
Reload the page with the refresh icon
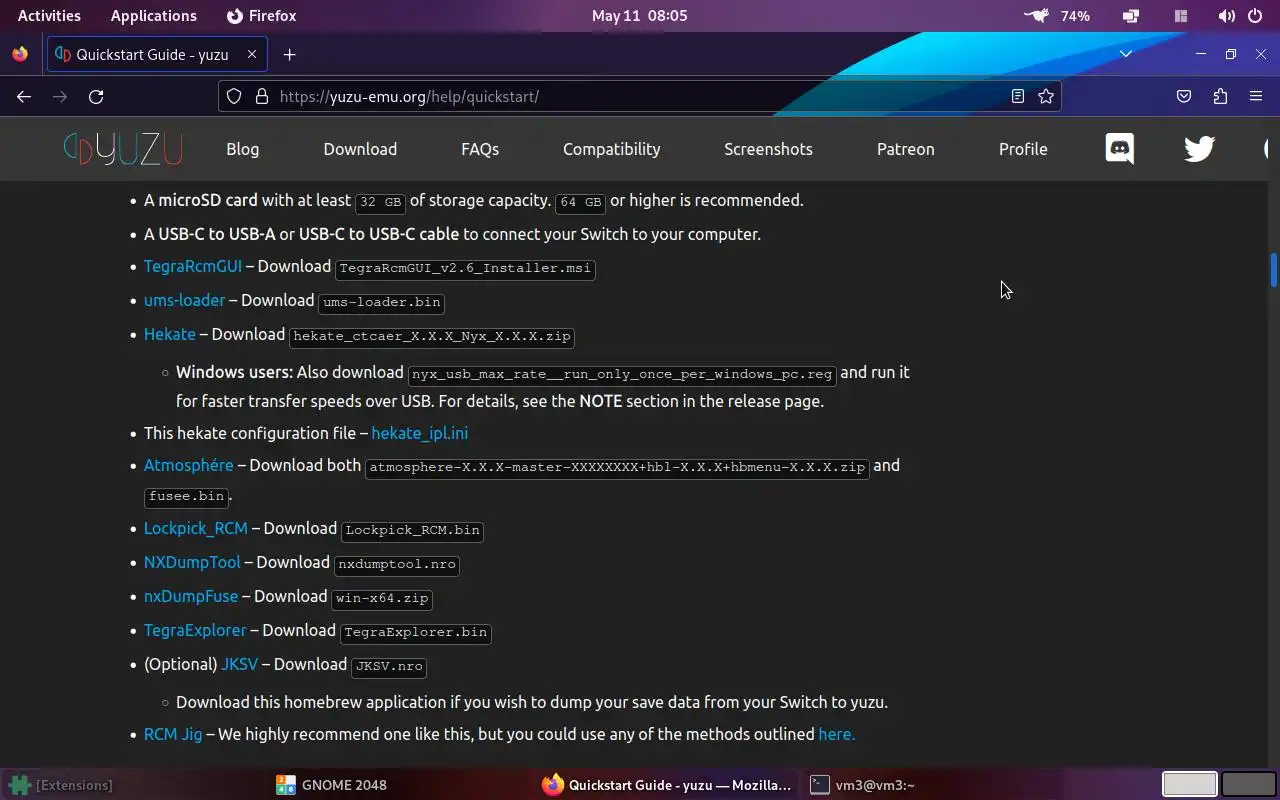[x=96, y=96]
